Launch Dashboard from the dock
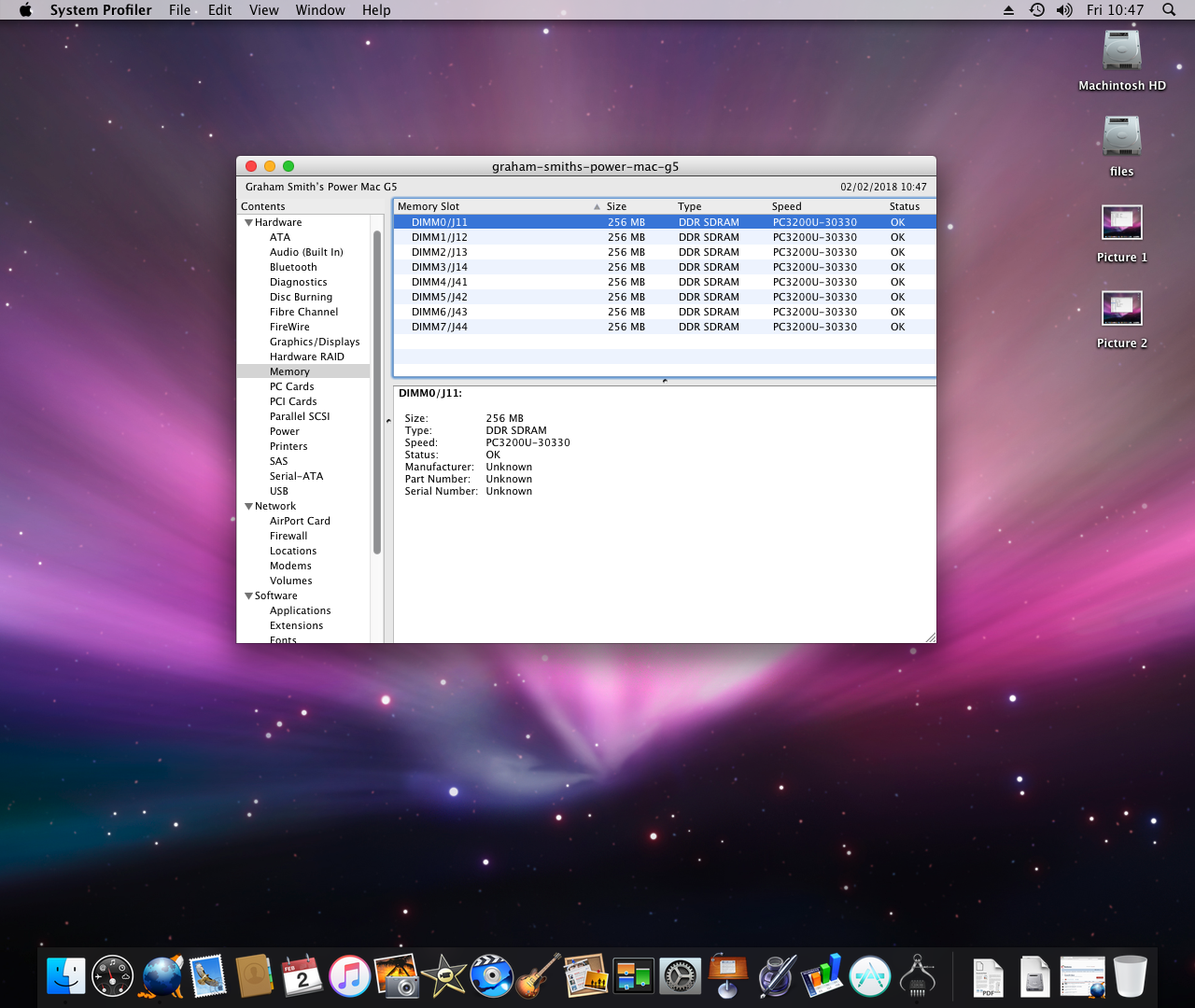 pyautogui.click(x=113, y=976)
